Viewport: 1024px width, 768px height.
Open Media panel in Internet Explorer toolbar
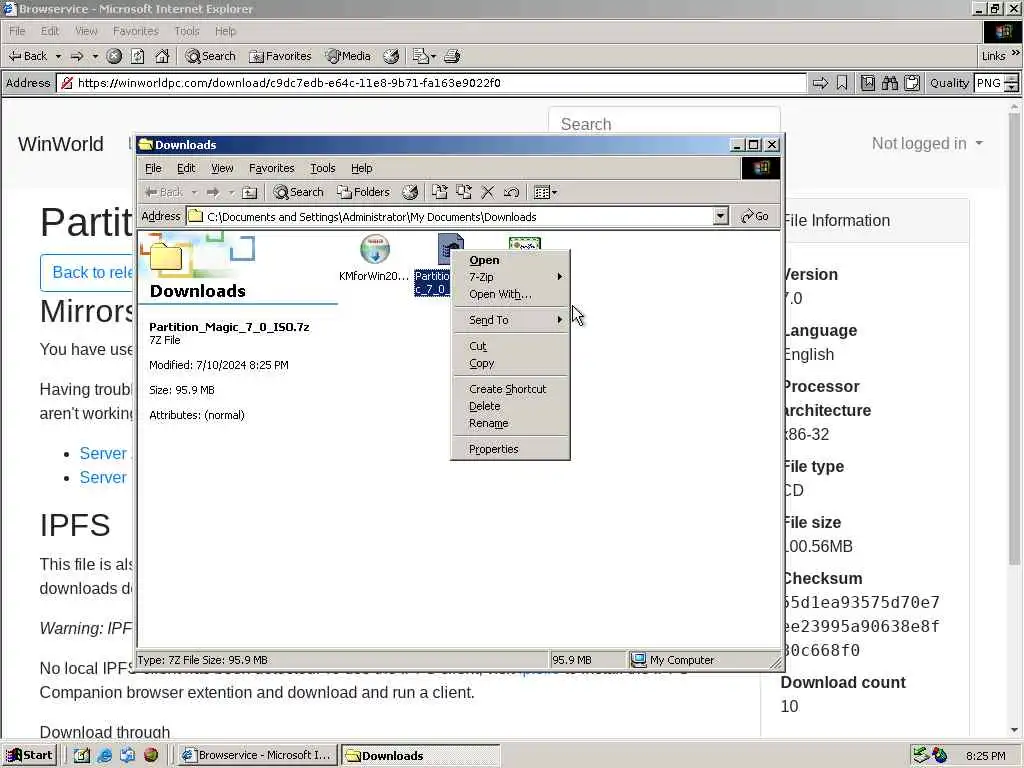[348, 56]
